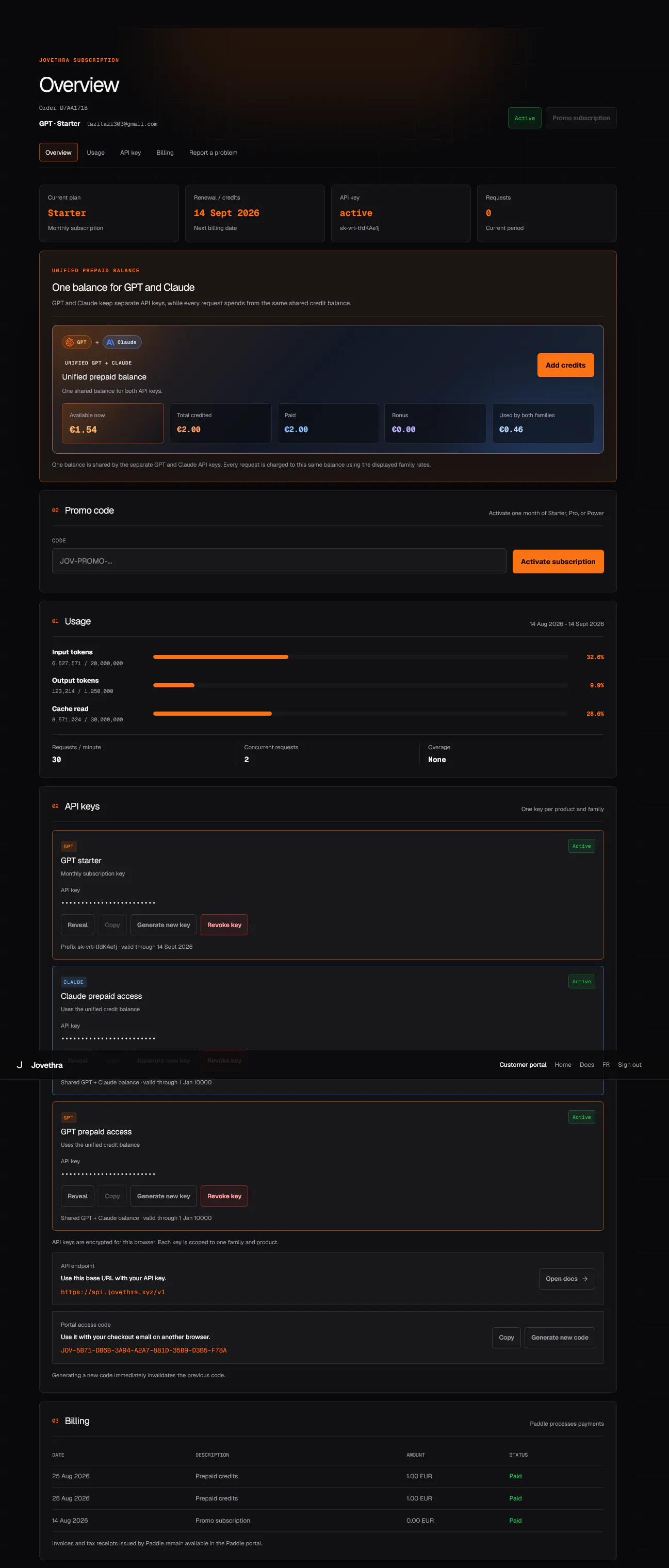Click the GPT badge in unified balance card
Screen dimensions: 669x1568
(x=77, y=342)
